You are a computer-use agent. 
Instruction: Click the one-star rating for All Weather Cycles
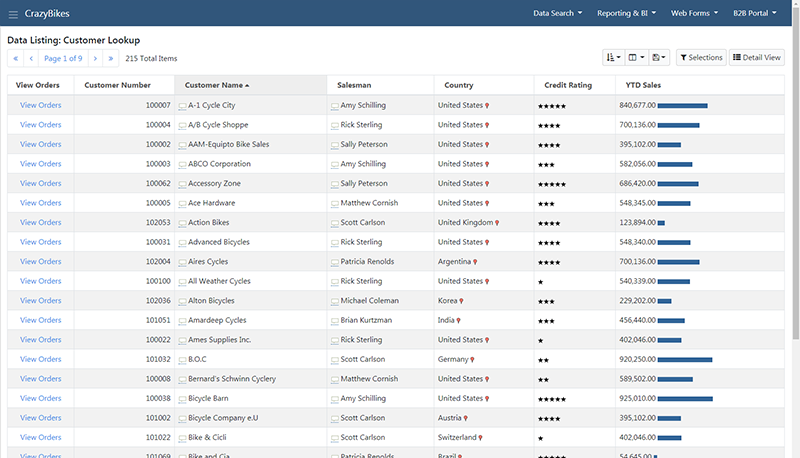click(x=540, y=282)
